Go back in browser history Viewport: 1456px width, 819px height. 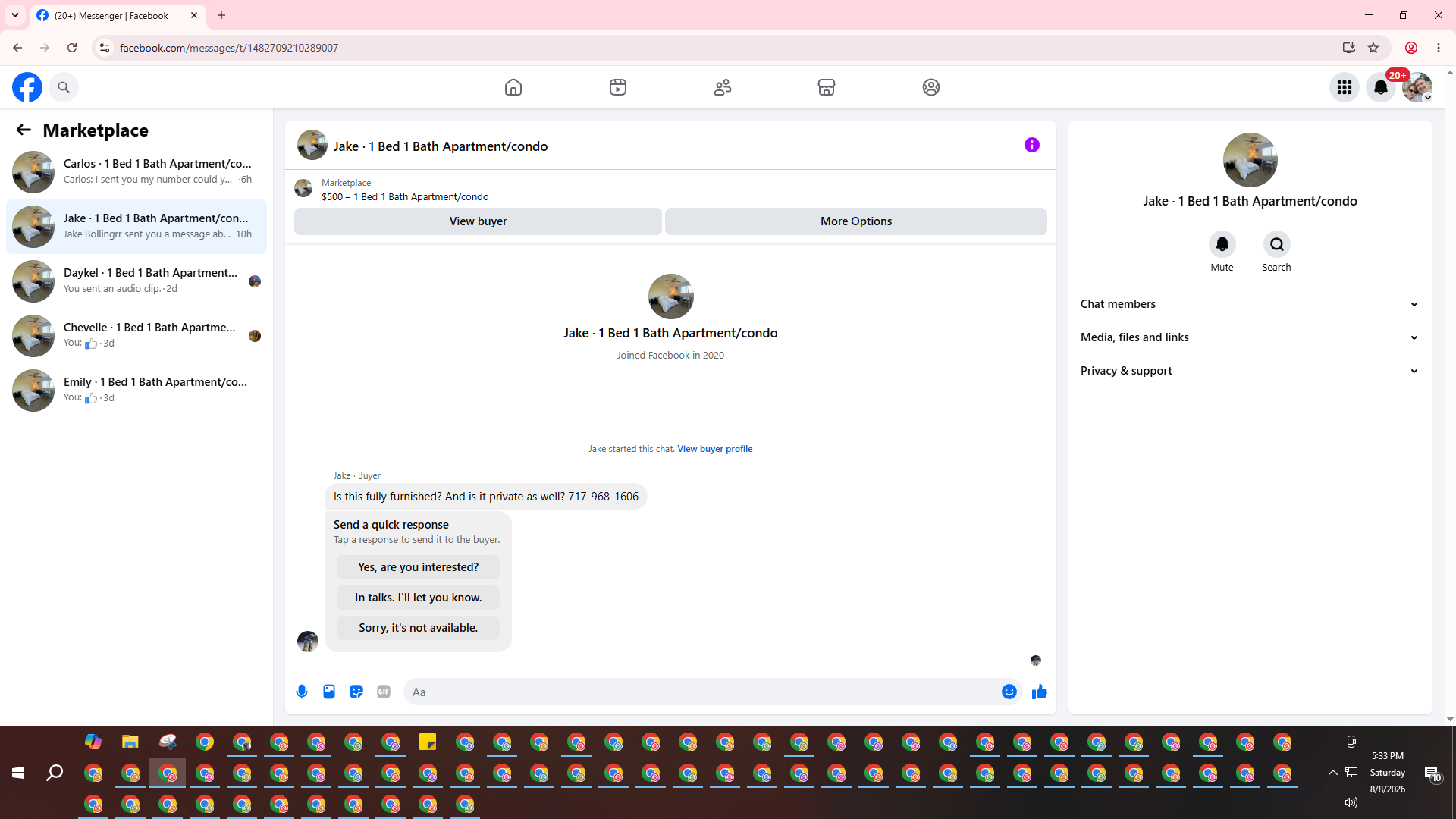click(17, 48)
